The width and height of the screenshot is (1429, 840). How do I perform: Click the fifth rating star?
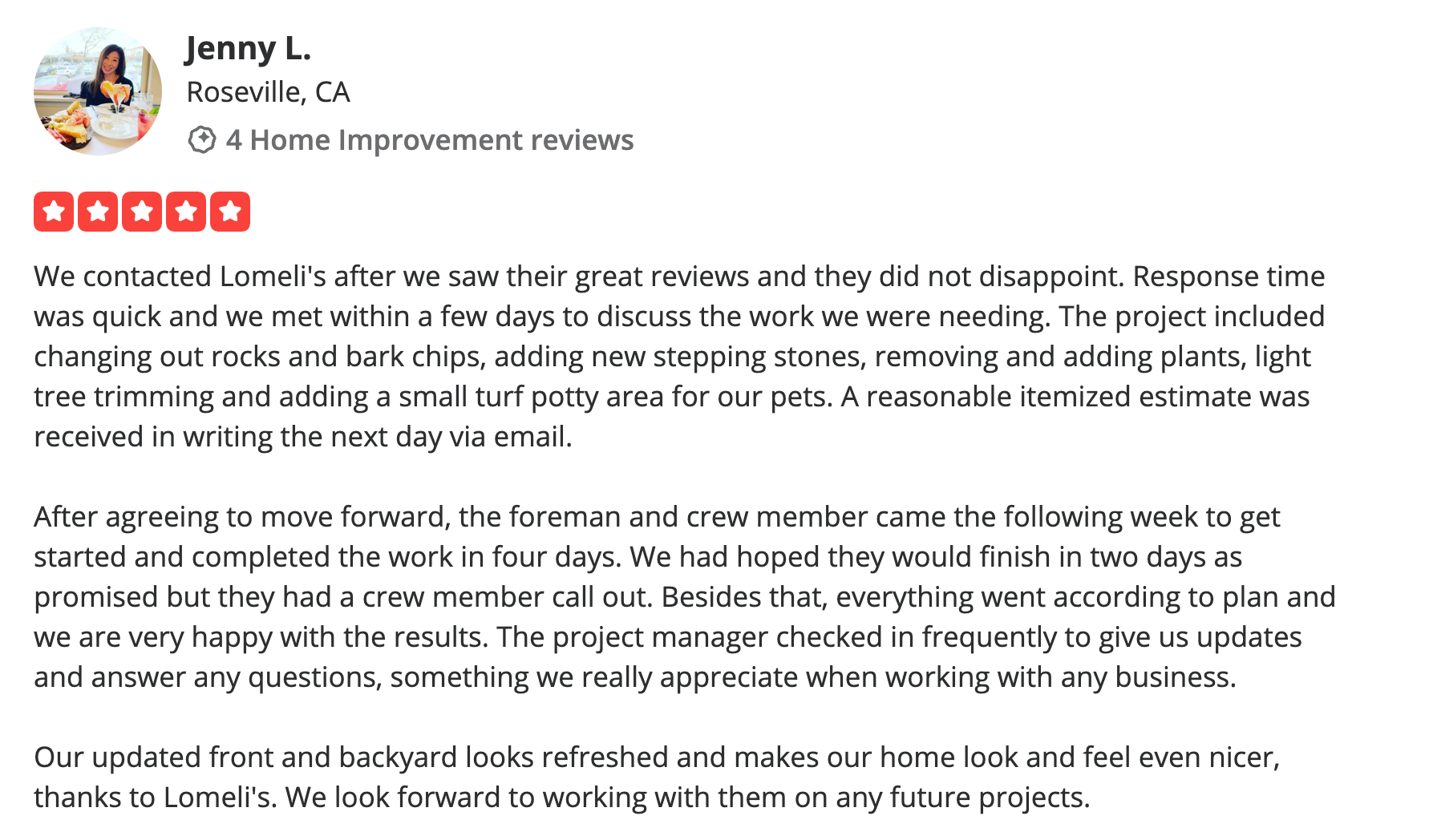click(230, 212)
